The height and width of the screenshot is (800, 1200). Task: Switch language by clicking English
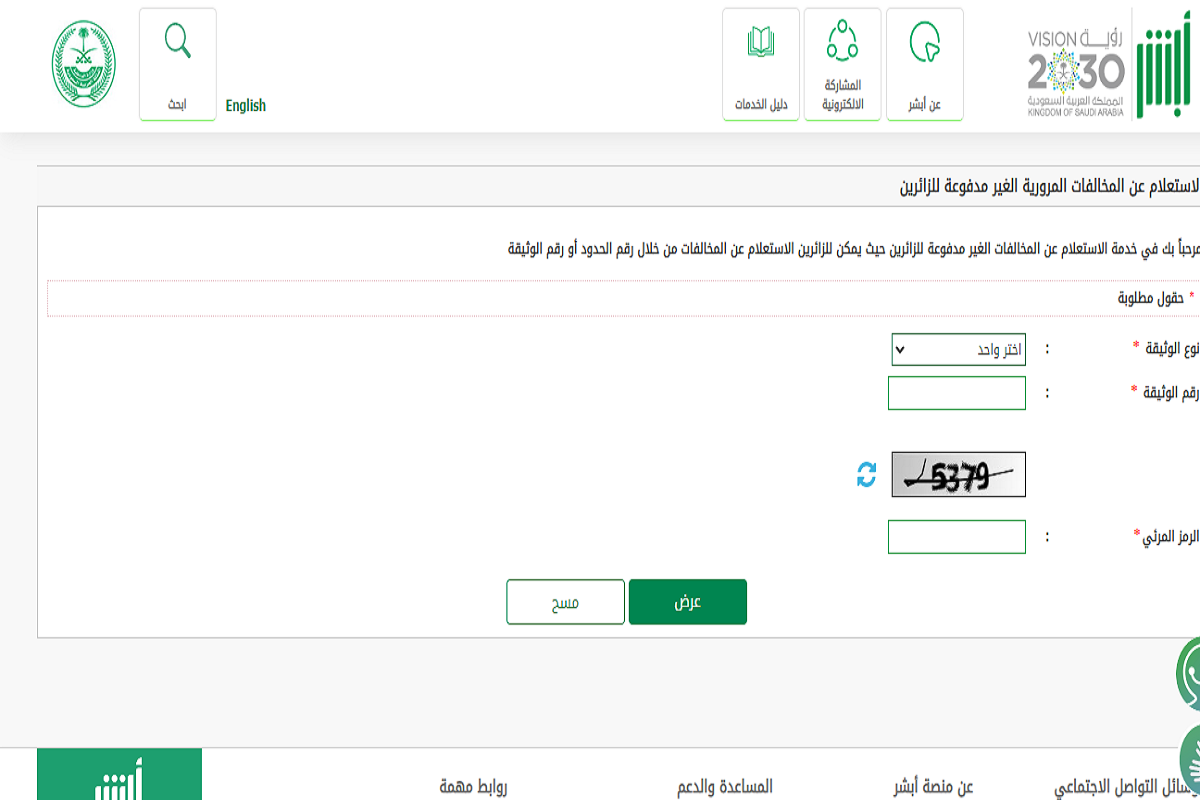pos(244,105)
